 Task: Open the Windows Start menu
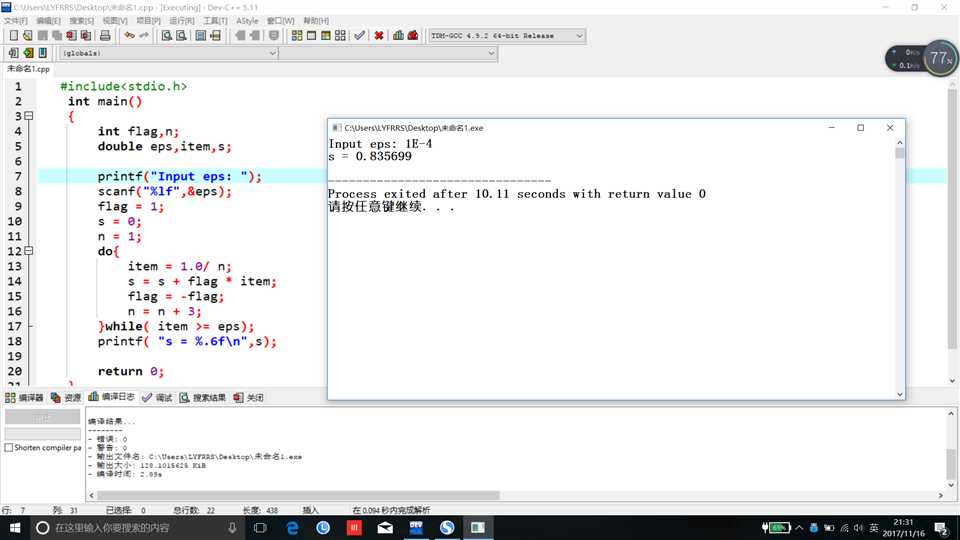[x=15, y=528]
